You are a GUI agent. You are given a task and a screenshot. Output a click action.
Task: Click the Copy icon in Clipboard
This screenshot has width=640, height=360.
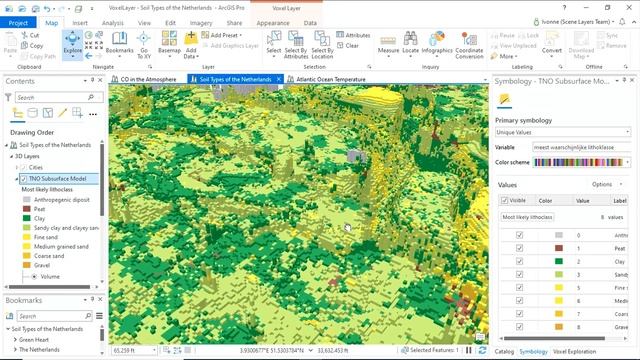tap(24, 45)
